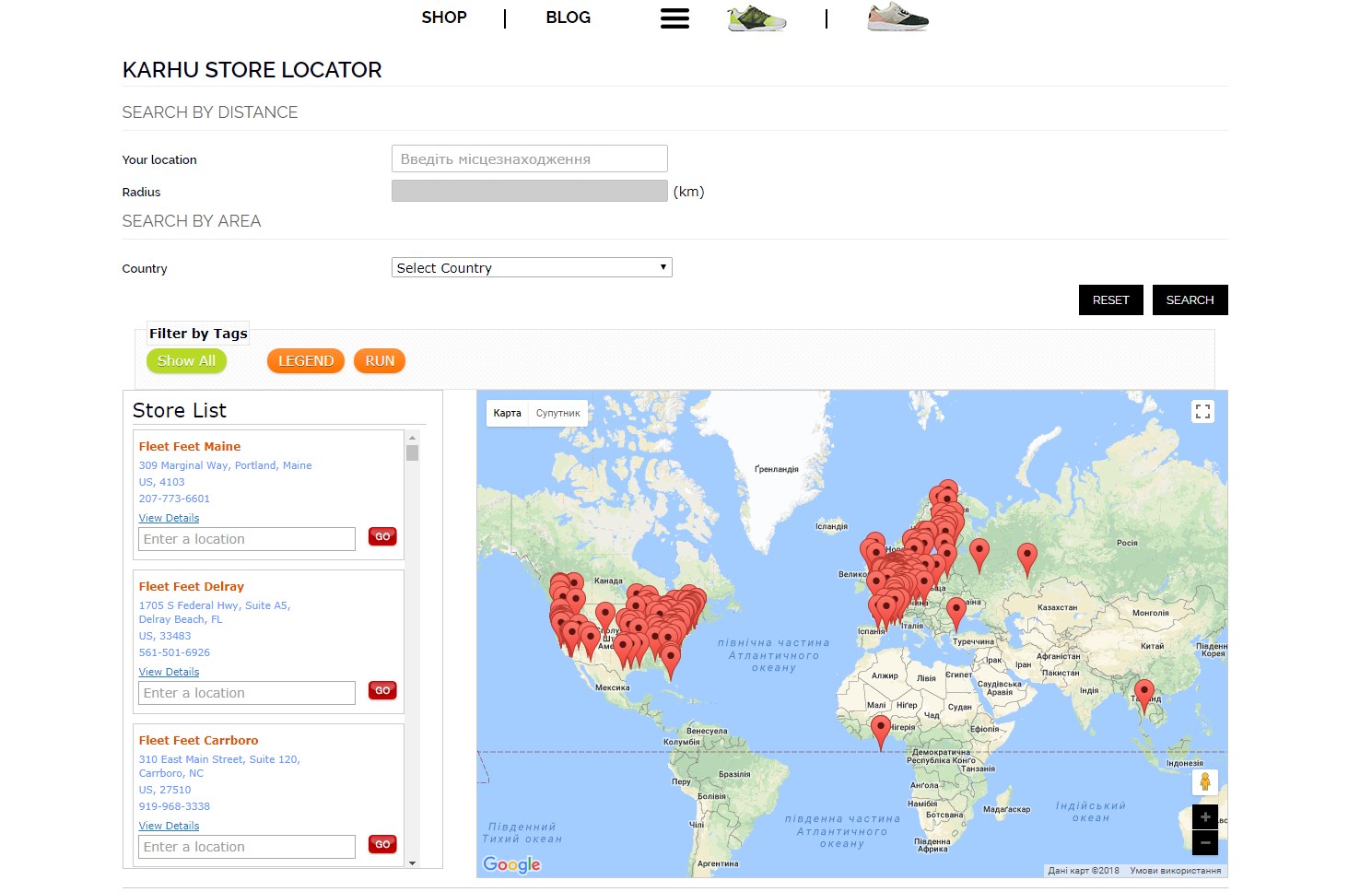Click the Fleet Feet Maine store title
The image size is (1372, 892).
click(190, 446)
